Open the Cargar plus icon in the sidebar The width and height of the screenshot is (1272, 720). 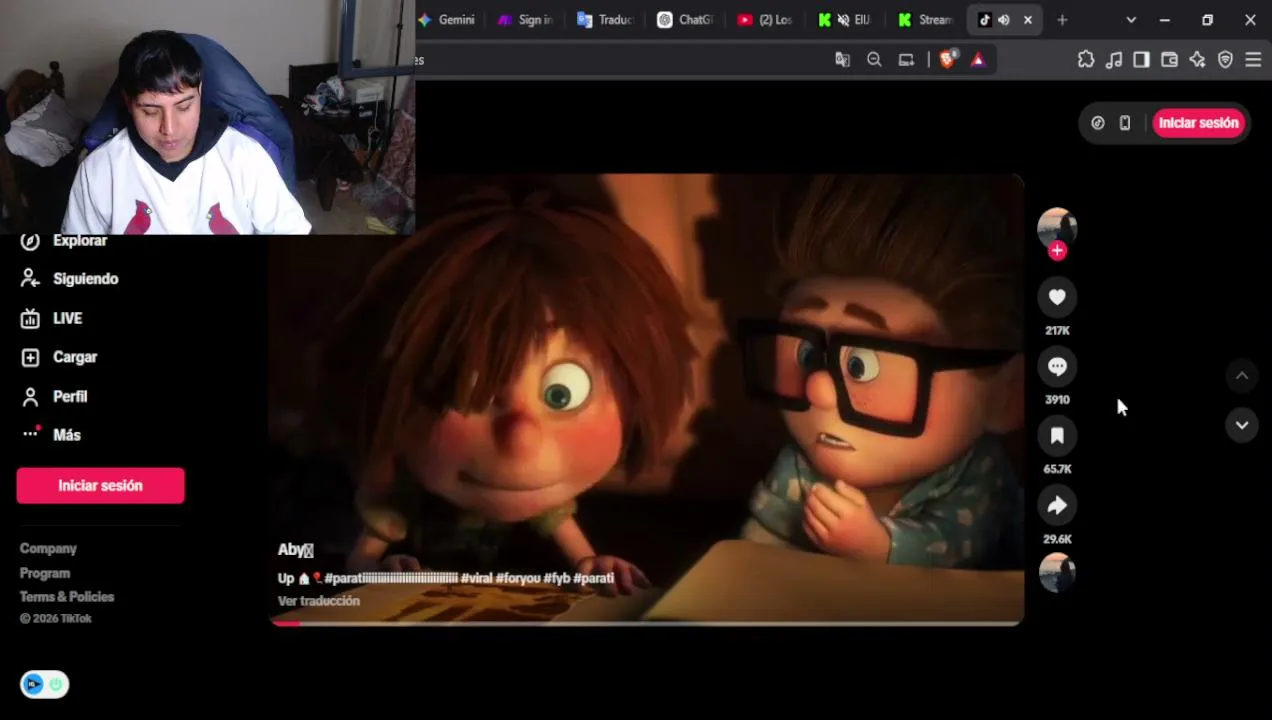30,357
